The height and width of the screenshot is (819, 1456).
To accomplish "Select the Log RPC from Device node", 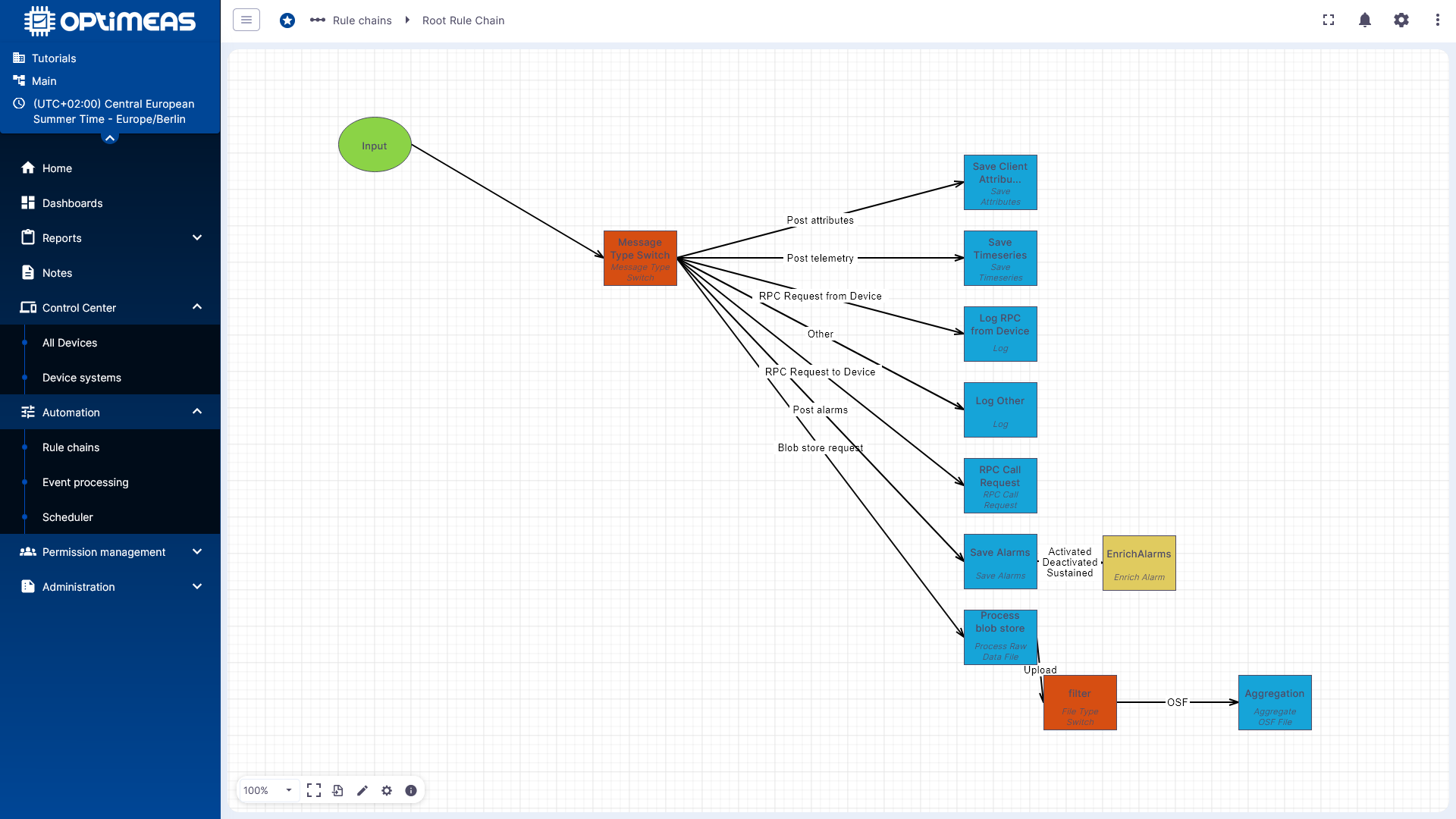I will pos(1000,334).
